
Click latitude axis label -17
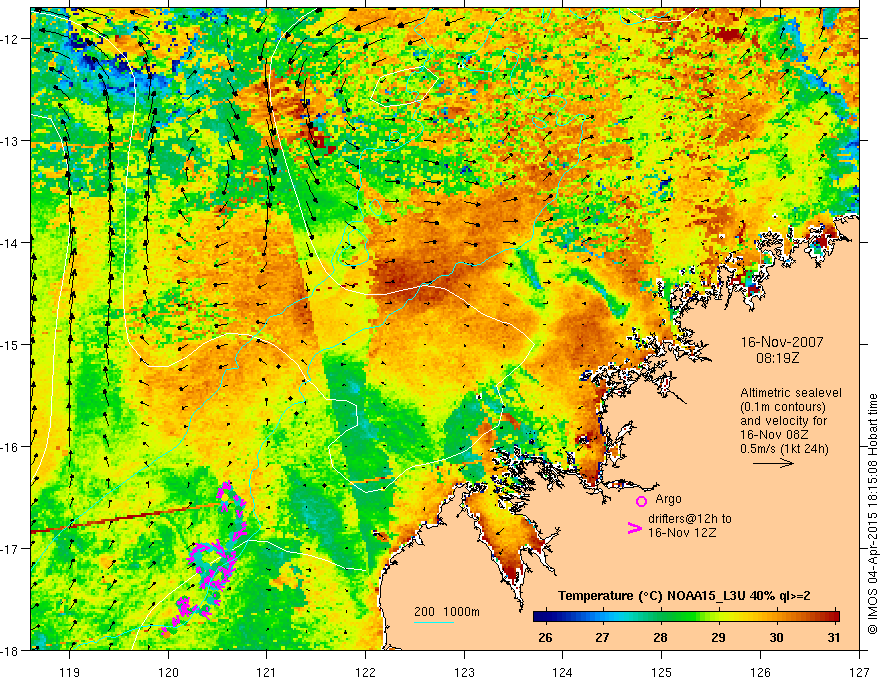click(10, 548)
